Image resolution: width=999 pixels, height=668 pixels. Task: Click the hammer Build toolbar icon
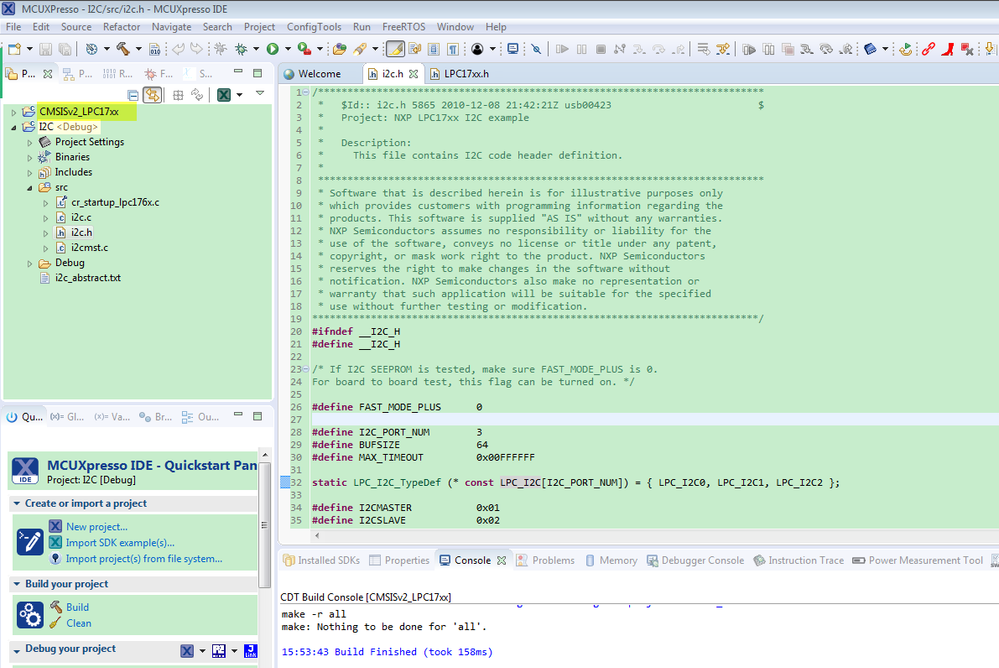coord(123,49)
